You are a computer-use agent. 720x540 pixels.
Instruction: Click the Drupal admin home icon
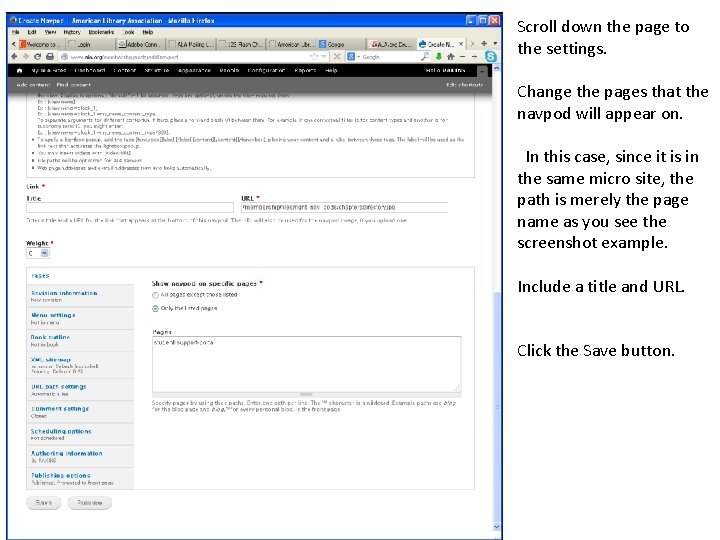pyautogui.click(x=19, y=70)
